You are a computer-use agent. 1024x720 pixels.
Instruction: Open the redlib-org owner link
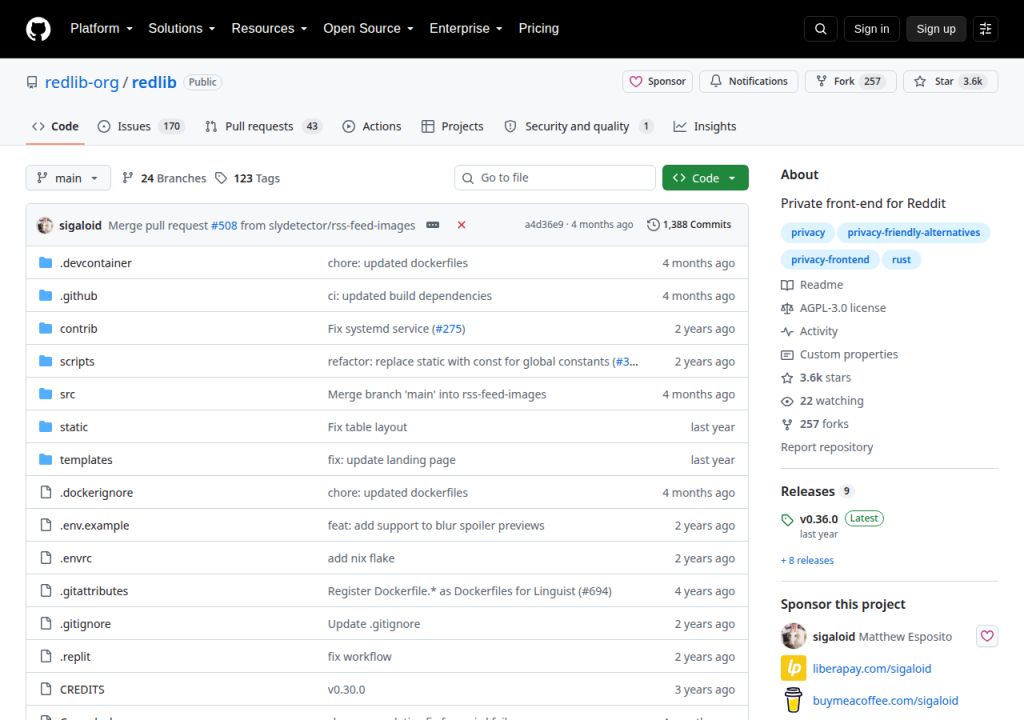(82, 82)
